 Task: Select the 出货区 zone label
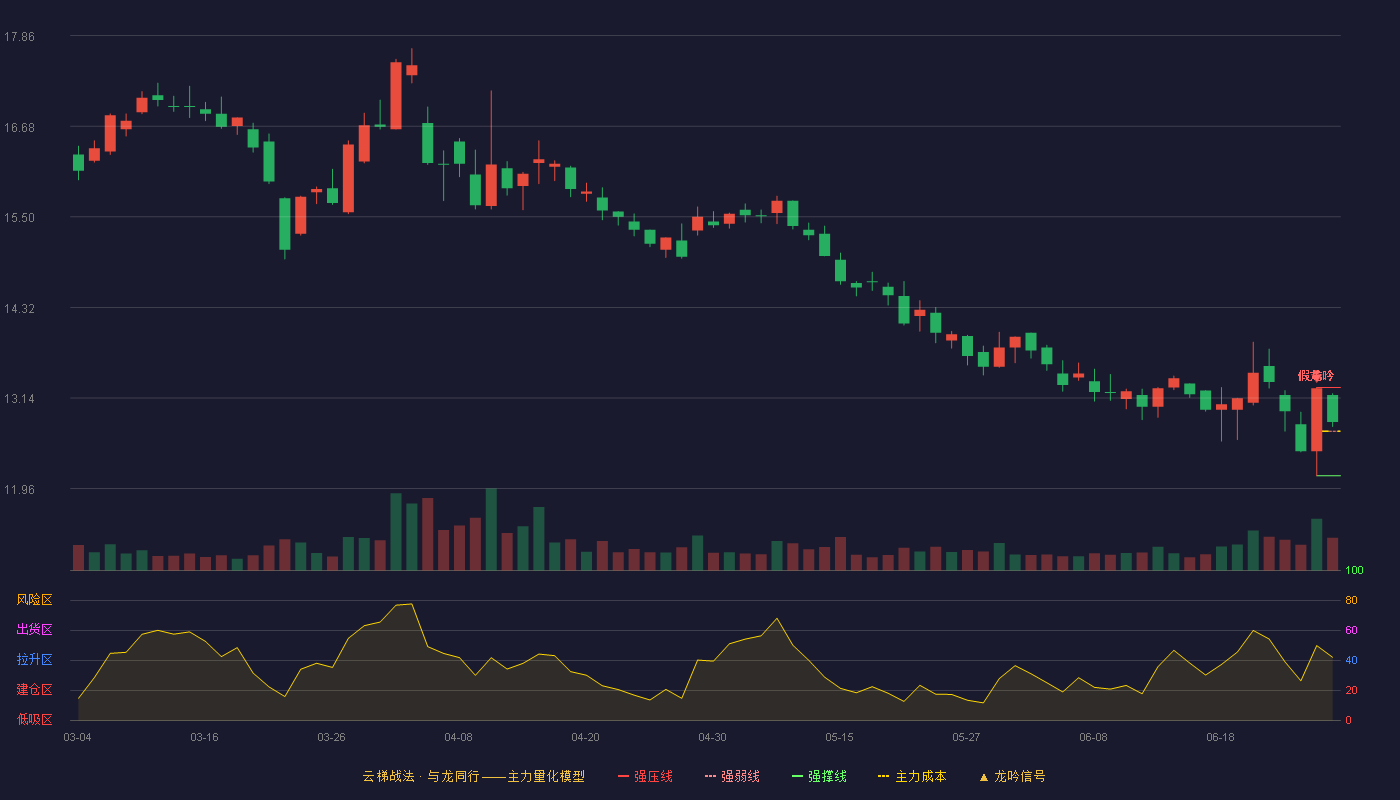click(x=34, y=630)
